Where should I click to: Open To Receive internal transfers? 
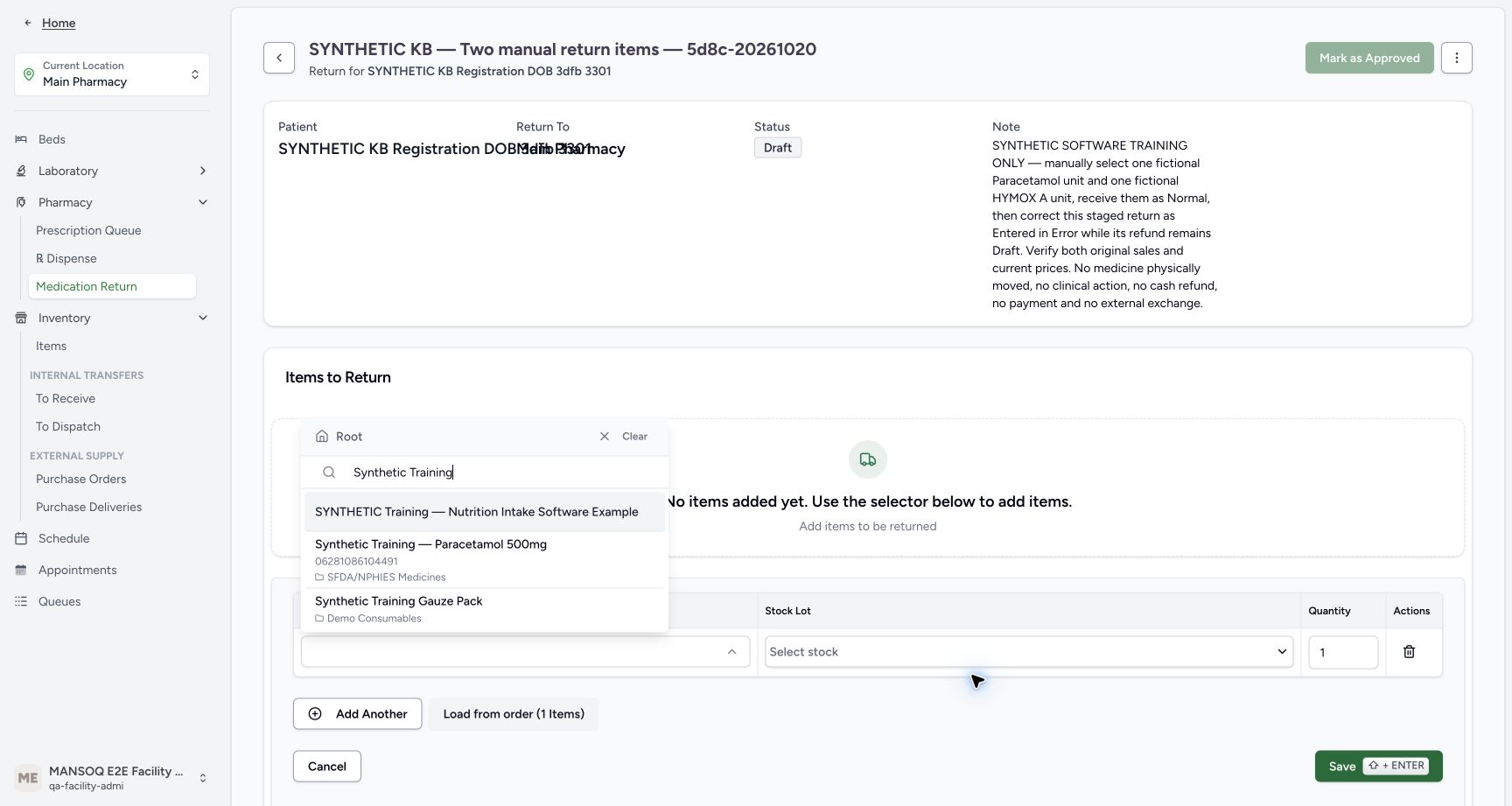(66, 398)
